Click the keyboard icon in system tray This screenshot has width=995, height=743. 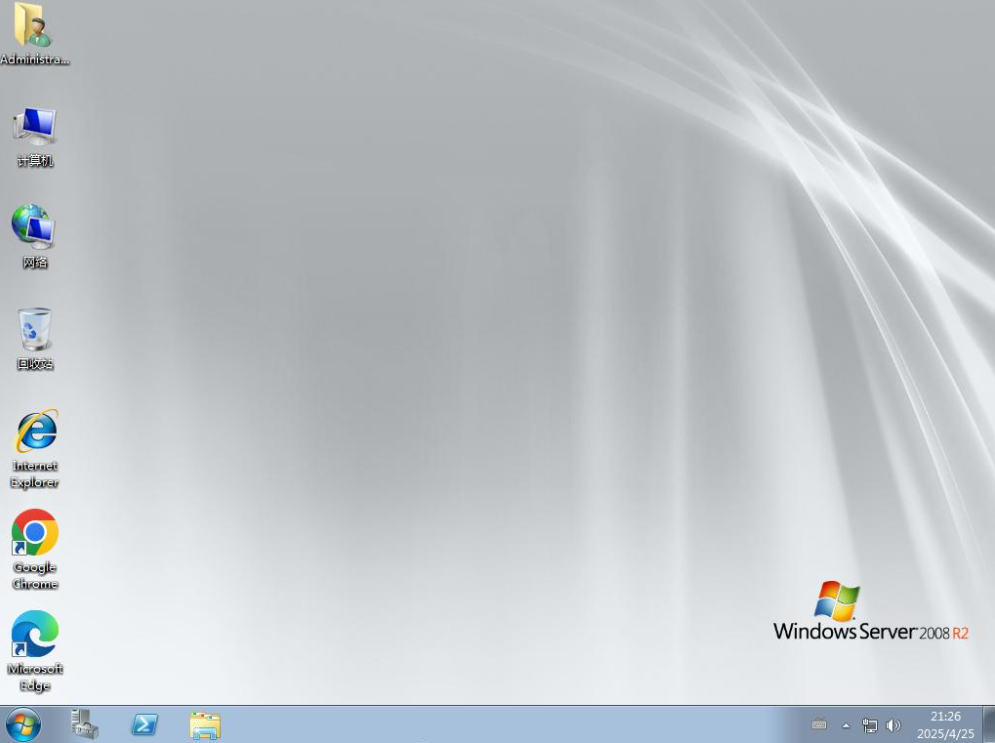tap(819, 725)
